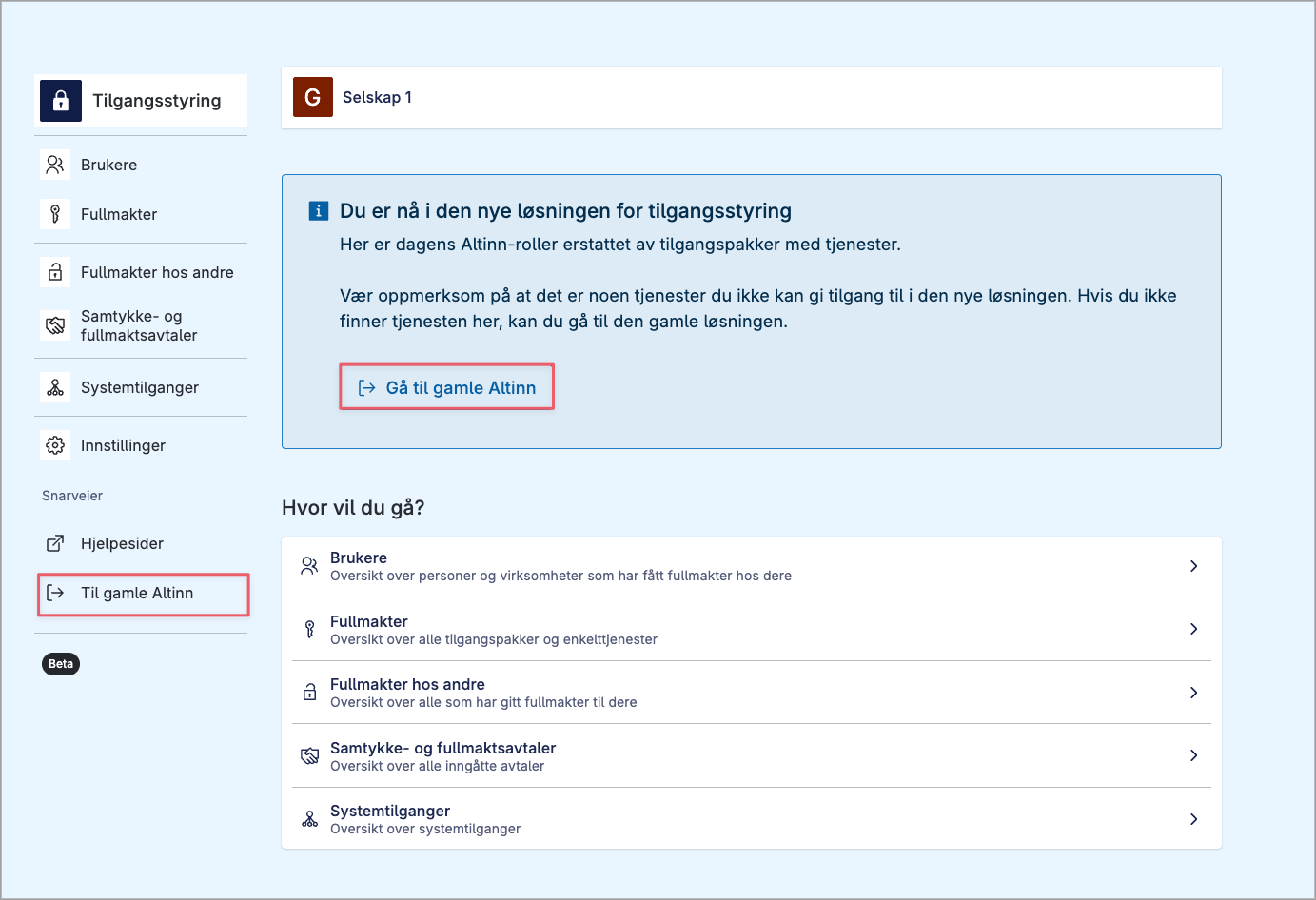Open the Til gamle Altinn shortcut link
The height and width of the screenshot is (900, 1316).
pos(137,593)
